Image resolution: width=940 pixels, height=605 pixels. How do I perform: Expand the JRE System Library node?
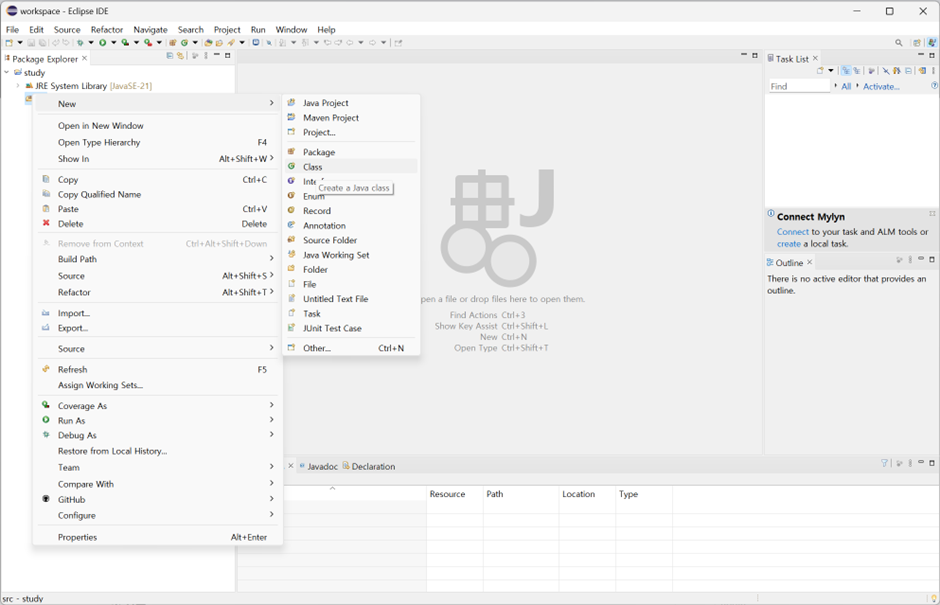(x=18, y=86)
